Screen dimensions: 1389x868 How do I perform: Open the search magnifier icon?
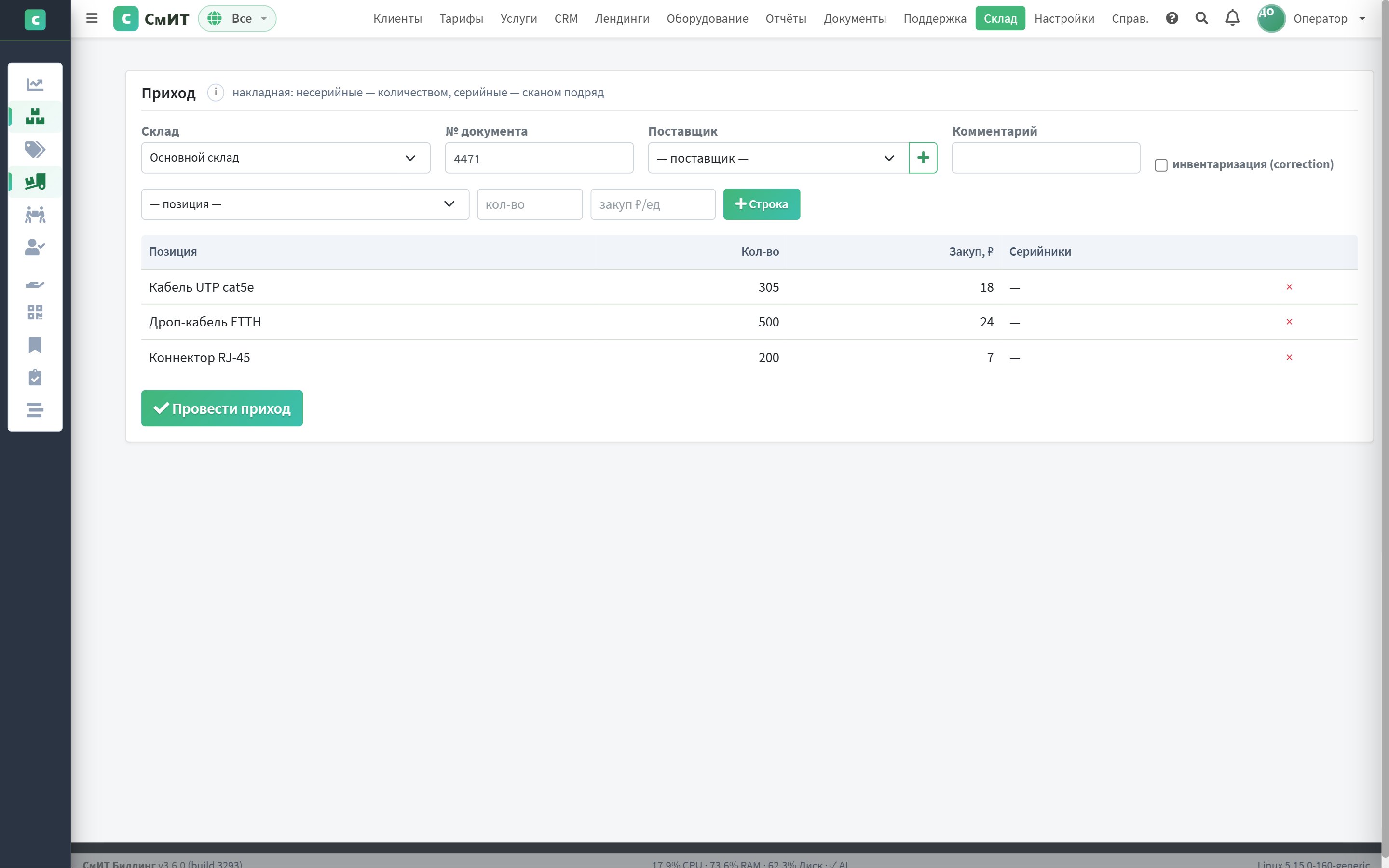point(1201,18)
